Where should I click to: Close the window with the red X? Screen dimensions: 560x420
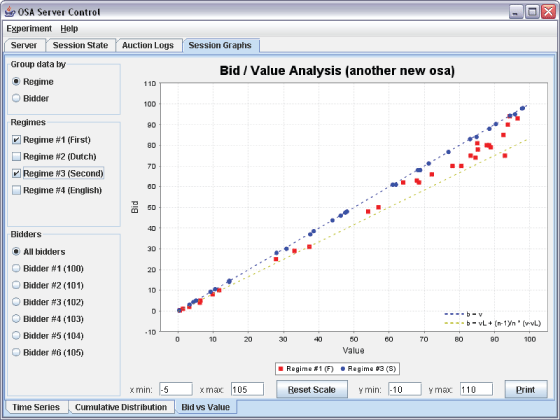(x=548, y=12)
